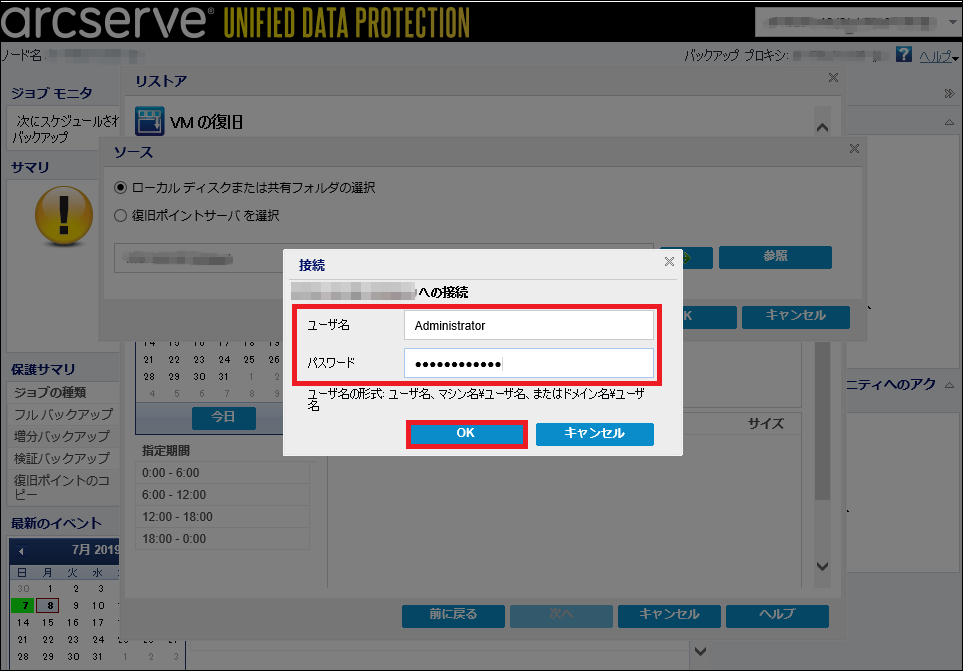Collapse the right panel double-chevron

click(949, 93)
